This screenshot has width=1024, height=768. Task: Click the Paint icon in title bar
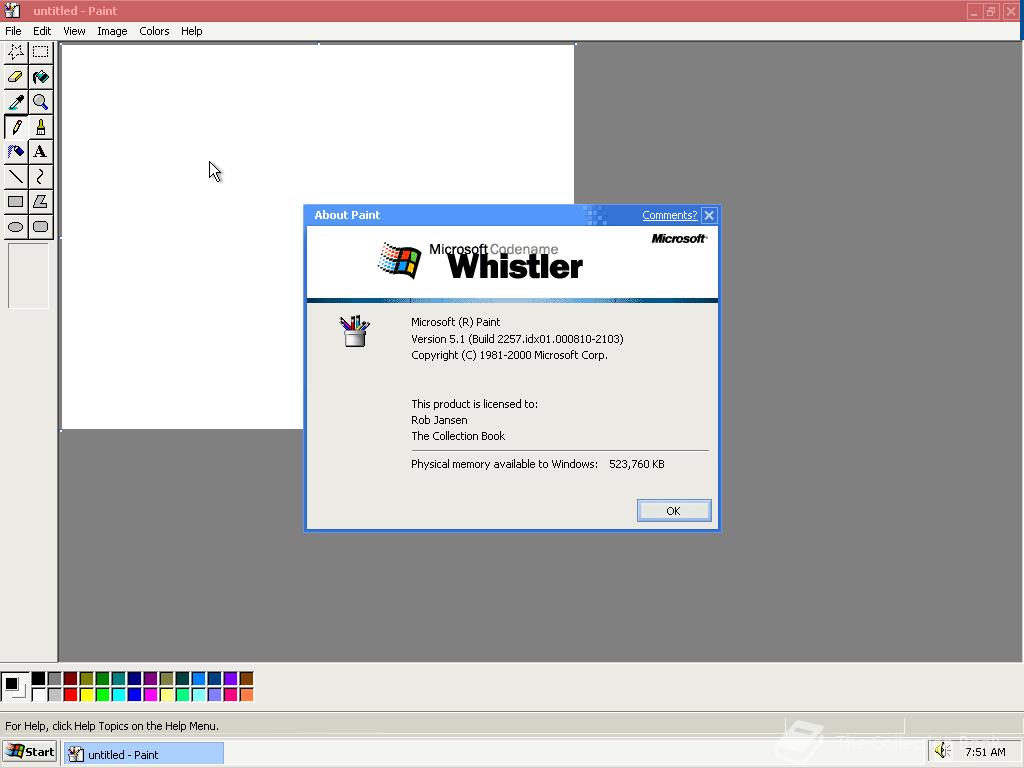(12, 10)
